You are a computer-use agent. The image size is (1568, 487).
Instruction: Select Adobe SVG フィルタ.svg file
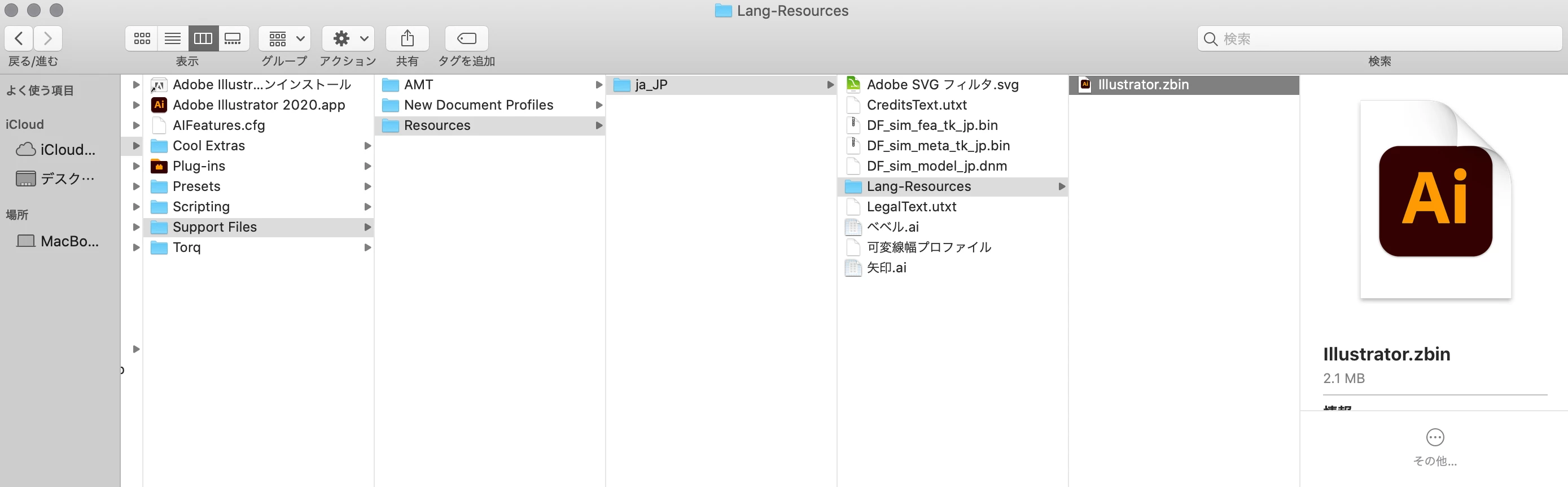953,85
